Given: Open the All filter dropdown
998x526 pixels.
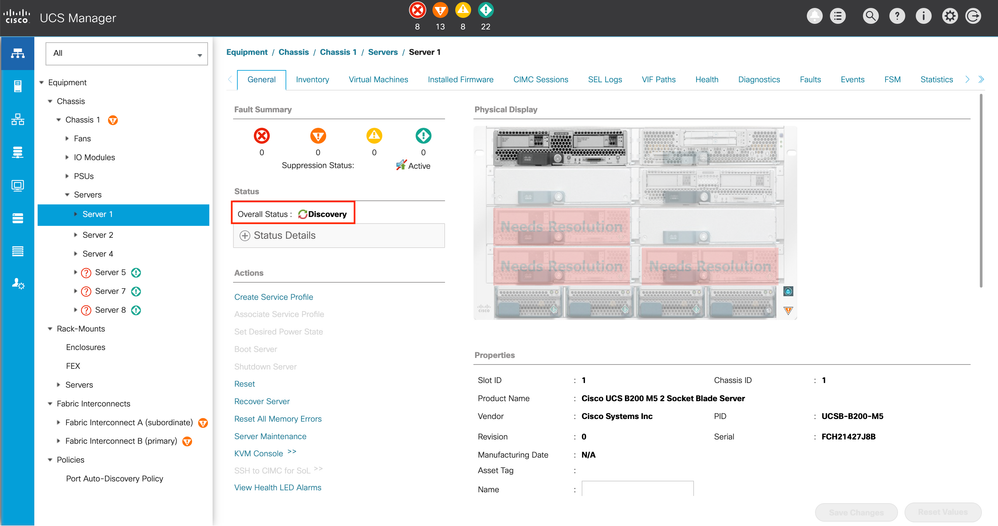Looking at the screenshot, I should tap(127, 53).
